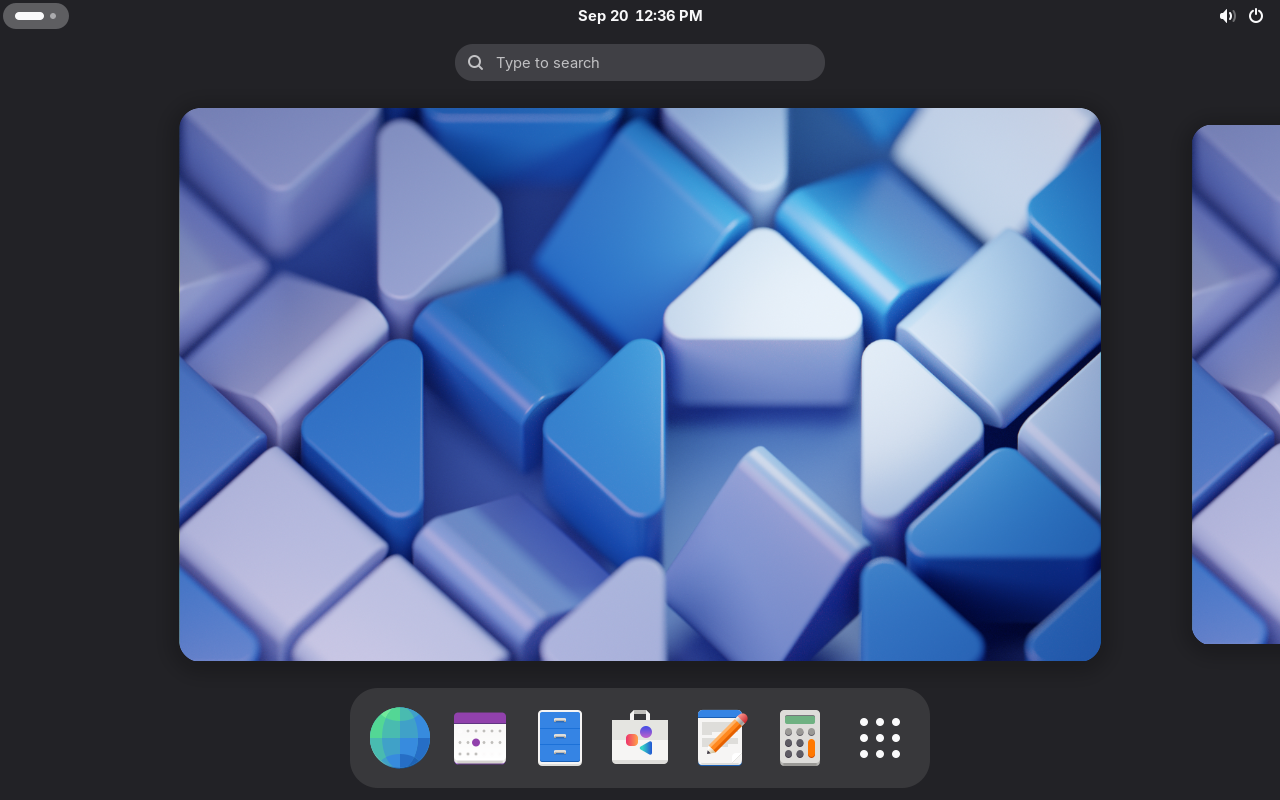Click the "Sep 20" date in top bar
Image resolution: width=1280 pixels, height=800 pixels.
(603, 16)
